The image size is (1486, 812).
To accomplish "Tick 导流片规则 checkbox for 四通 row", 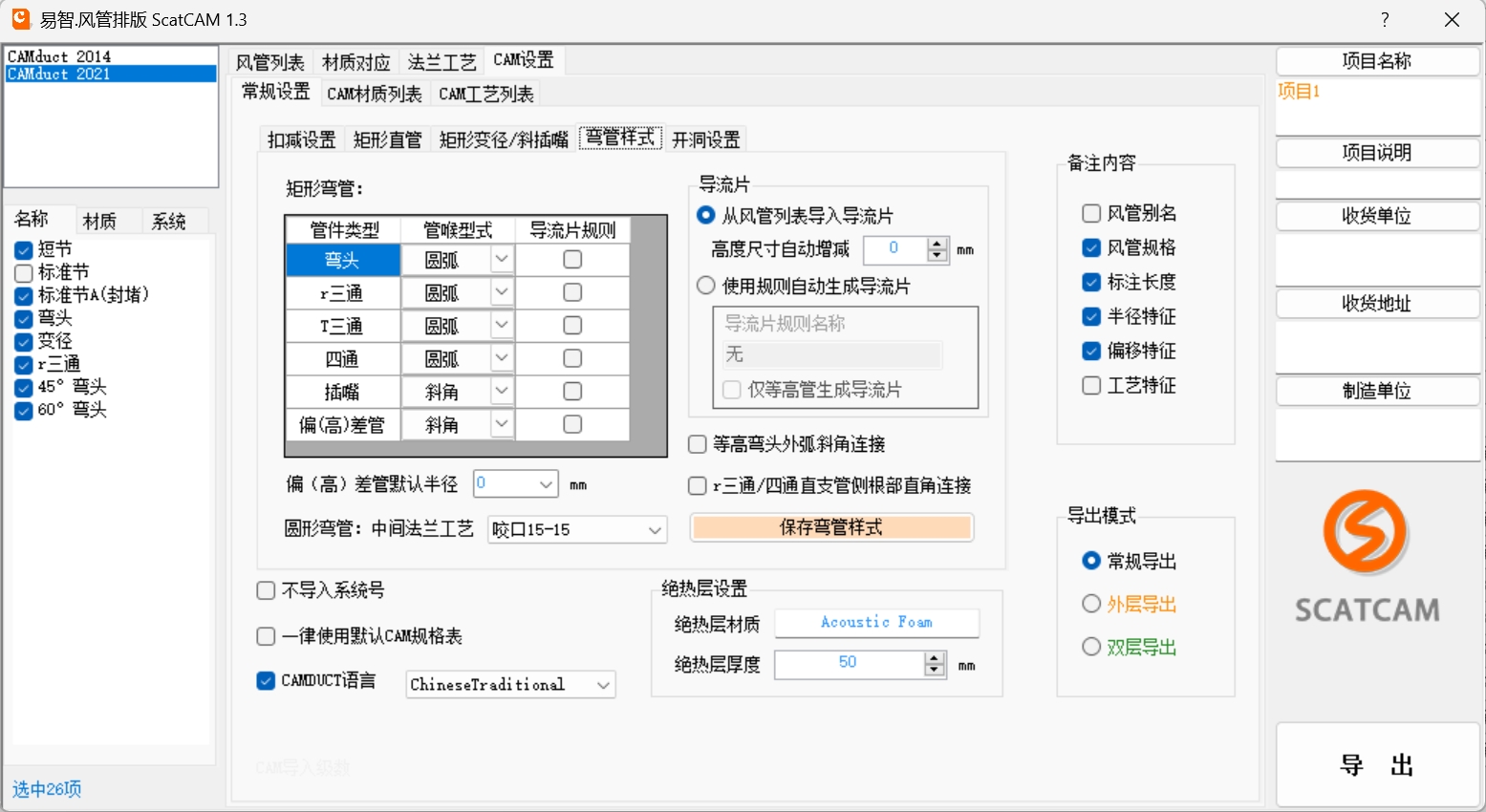I will point(572,358).
